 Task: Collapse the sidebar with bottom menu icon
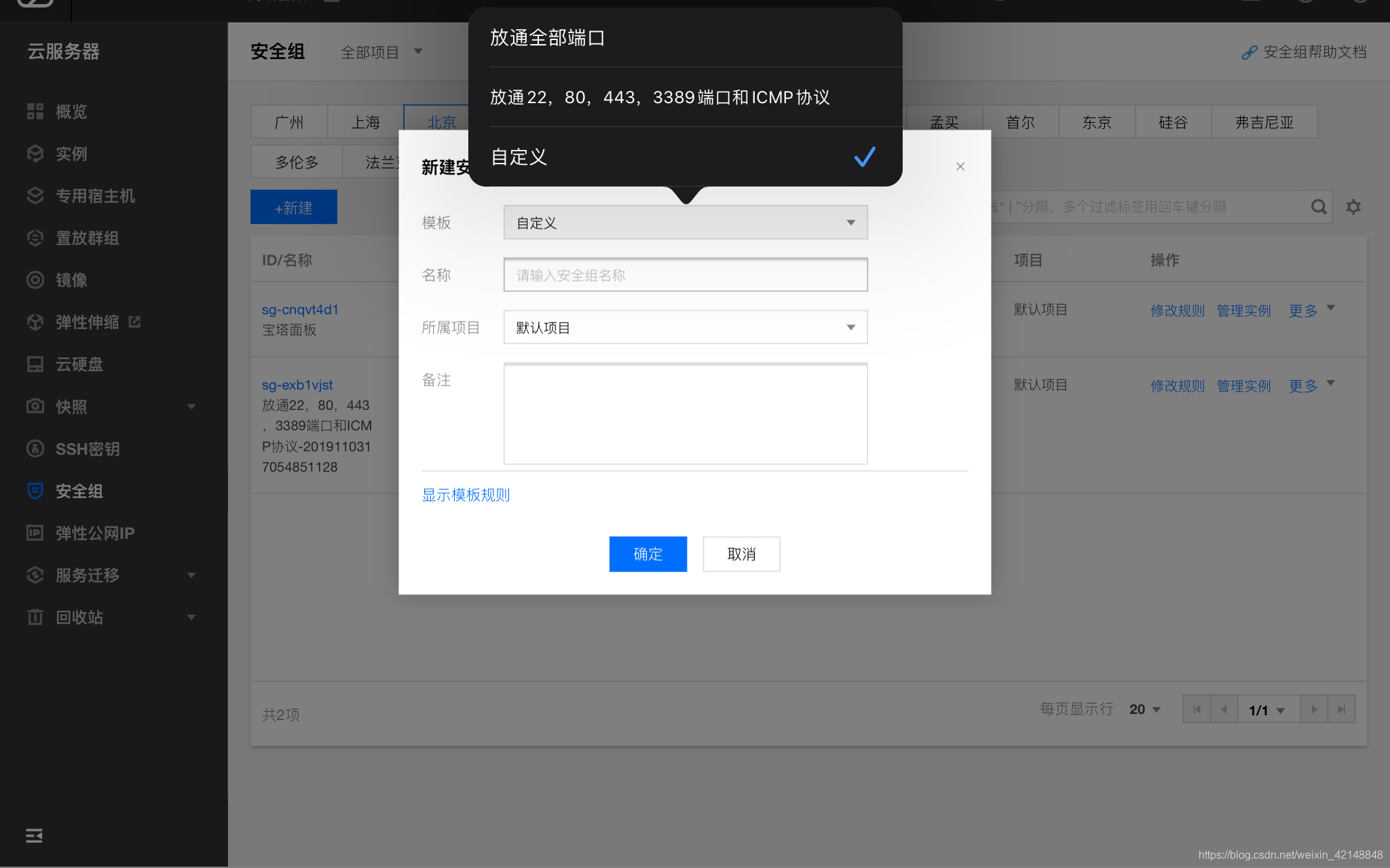pyautogui.click(x=34, y=835)
